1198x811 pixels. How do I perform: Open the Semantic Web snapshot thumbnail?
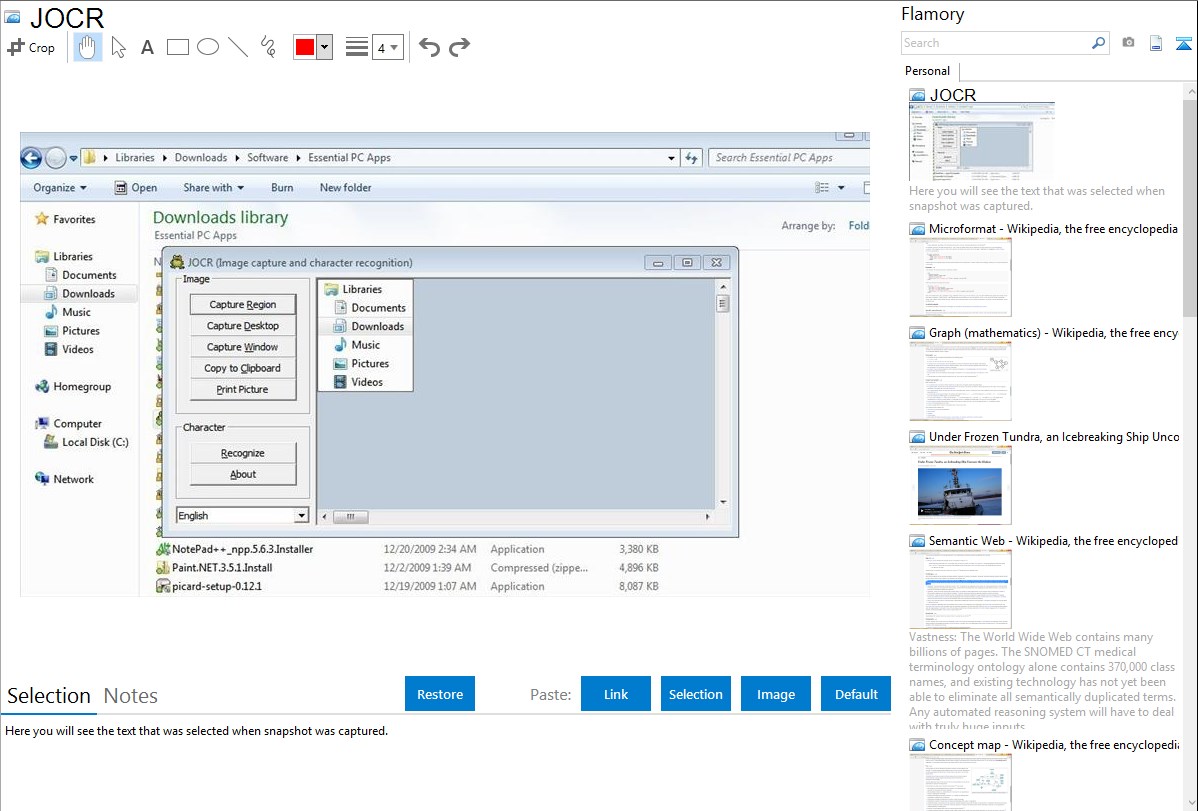[960, 589]
